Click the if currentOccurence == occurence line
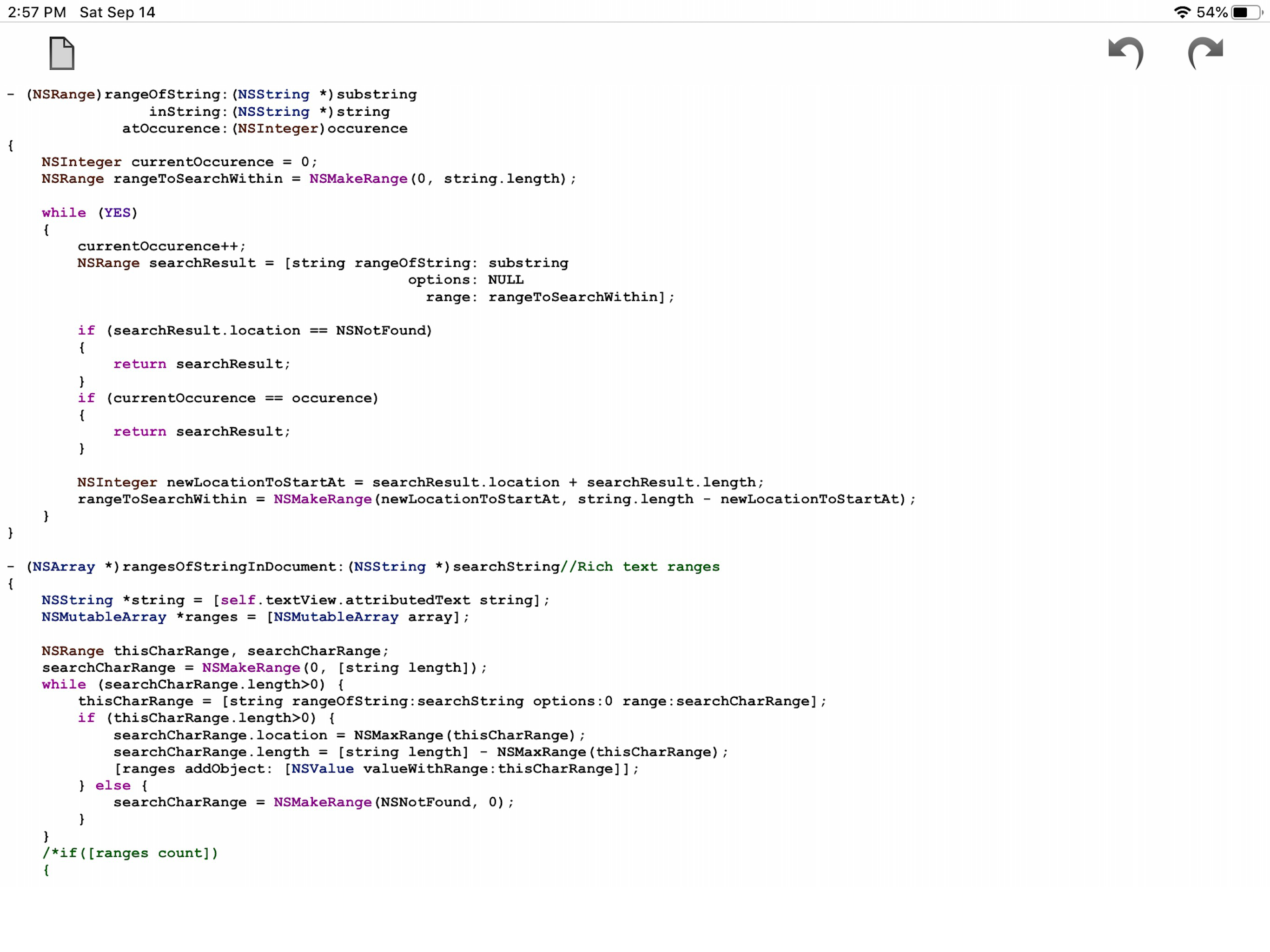1270x952 pixels. [x=228, y=398]
